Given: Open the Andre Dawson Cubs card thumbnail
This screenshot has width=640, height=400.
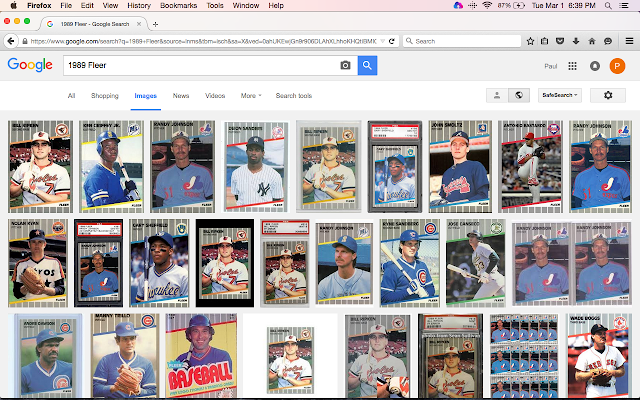Looking at the screenshot, I should [x=45, y=356].
